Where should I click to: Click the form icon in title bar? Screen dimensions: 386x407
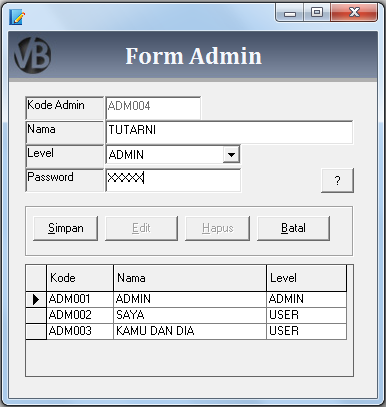click(x=17, y=17)
